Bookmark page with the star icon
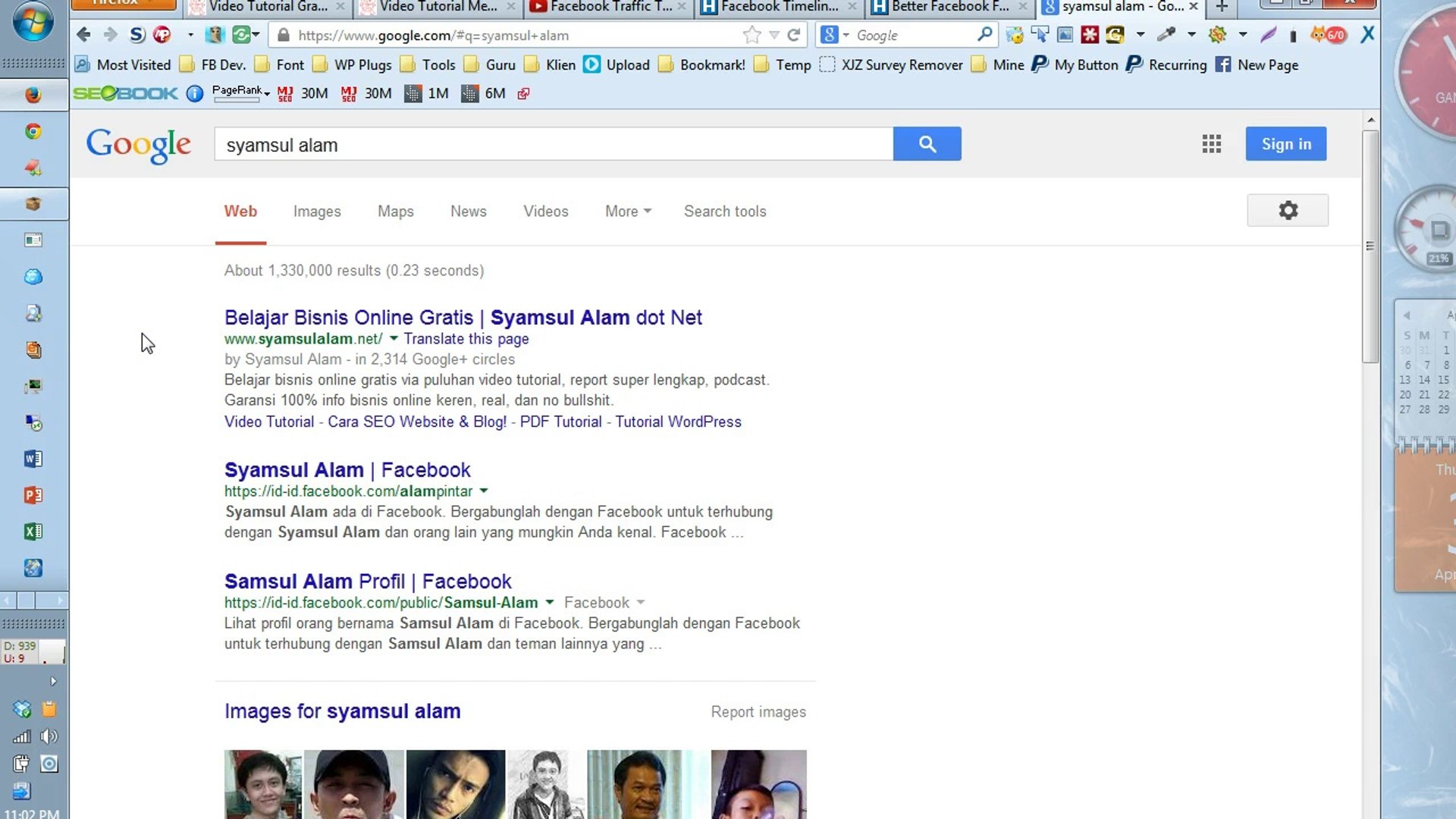1456x819 pixels. click(x=752, y=35)
